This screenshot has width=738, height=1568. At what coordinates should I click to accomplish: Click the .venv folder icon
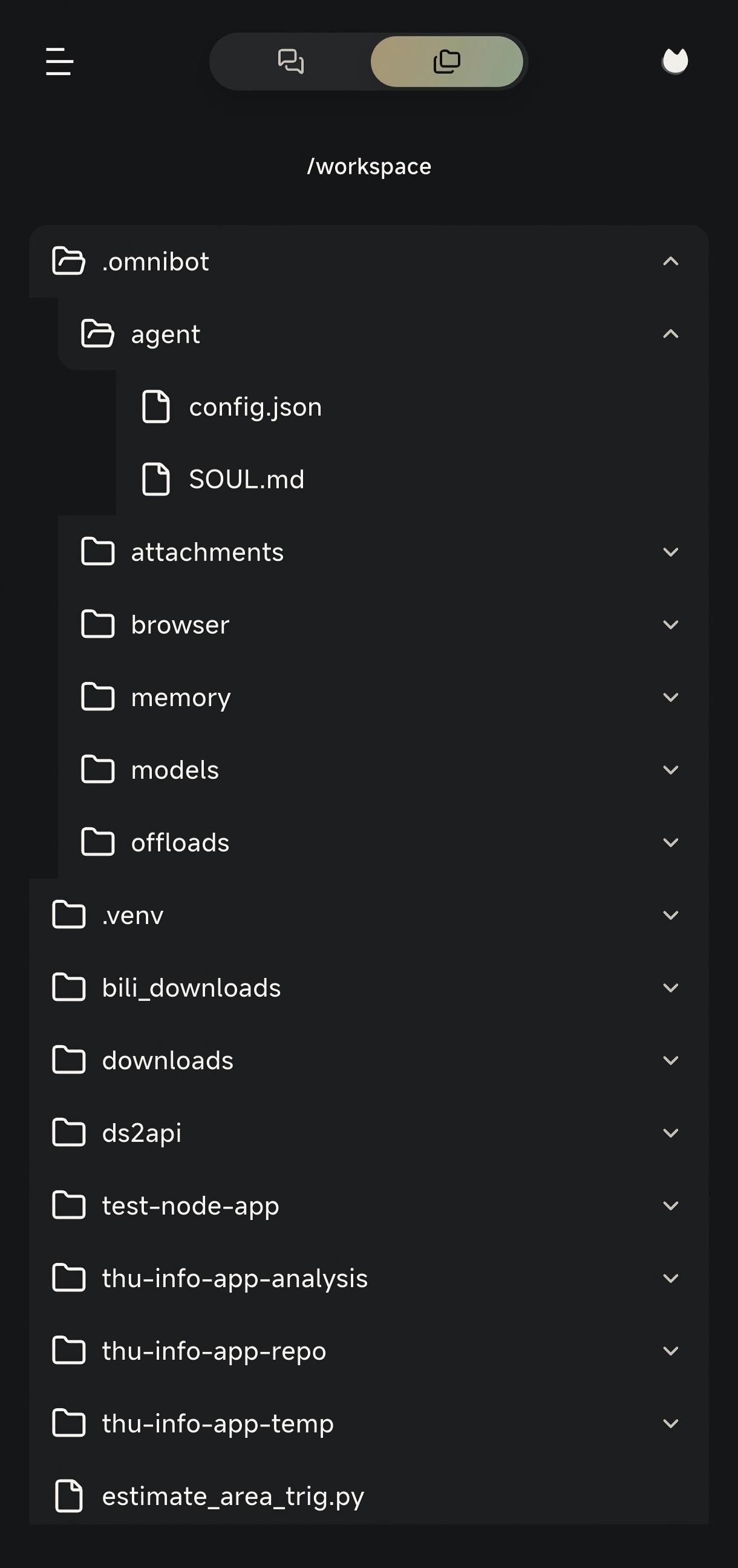[x=69, y=915]
